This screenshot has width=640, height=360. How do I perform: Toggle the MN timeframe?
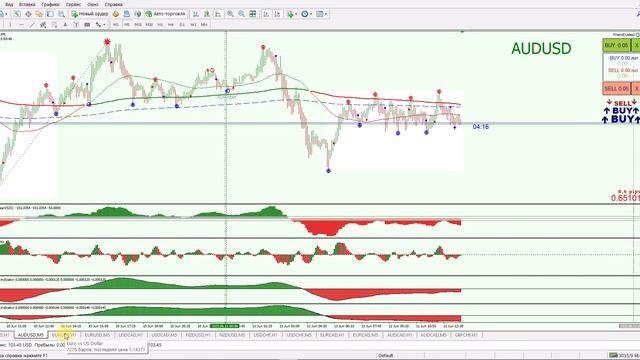(x=204, y=24)
